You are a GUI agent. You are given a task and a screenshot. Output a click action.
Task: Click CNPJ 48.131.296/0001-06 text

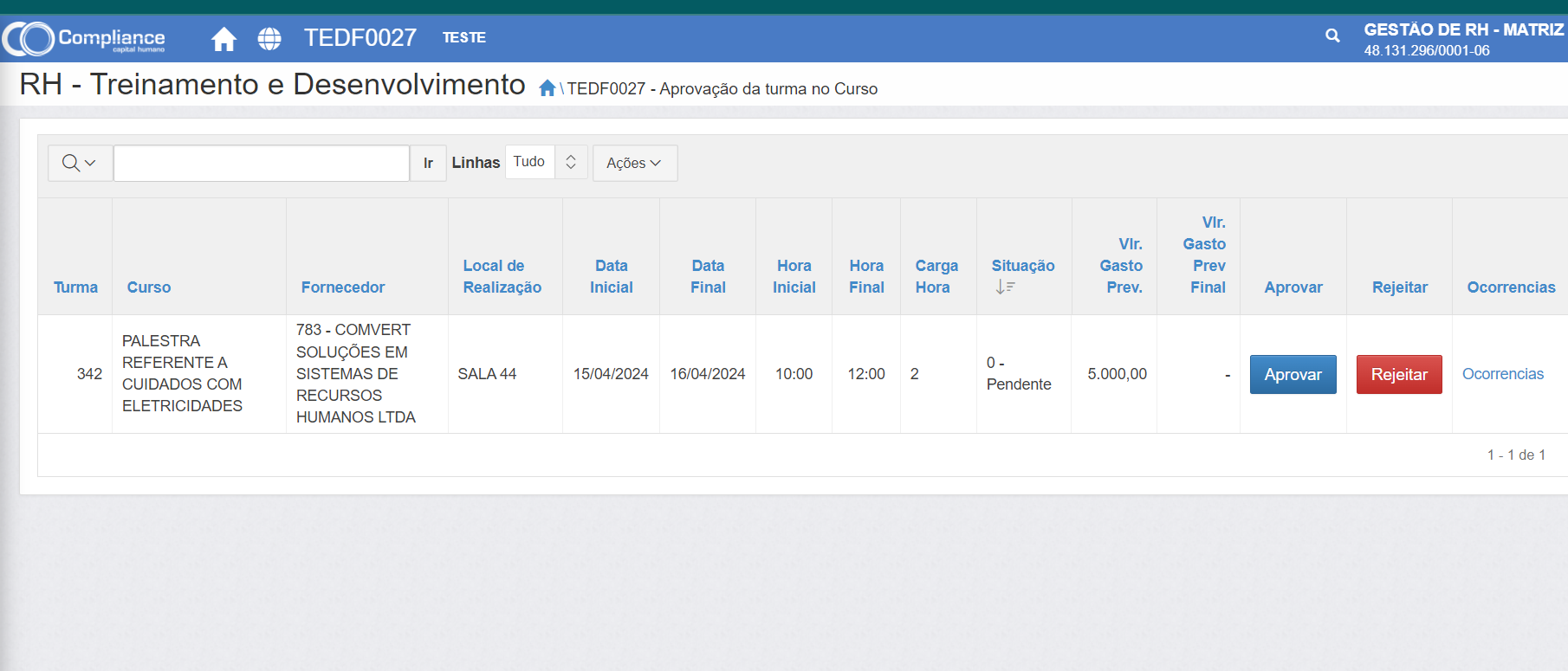coord(1427,50)
